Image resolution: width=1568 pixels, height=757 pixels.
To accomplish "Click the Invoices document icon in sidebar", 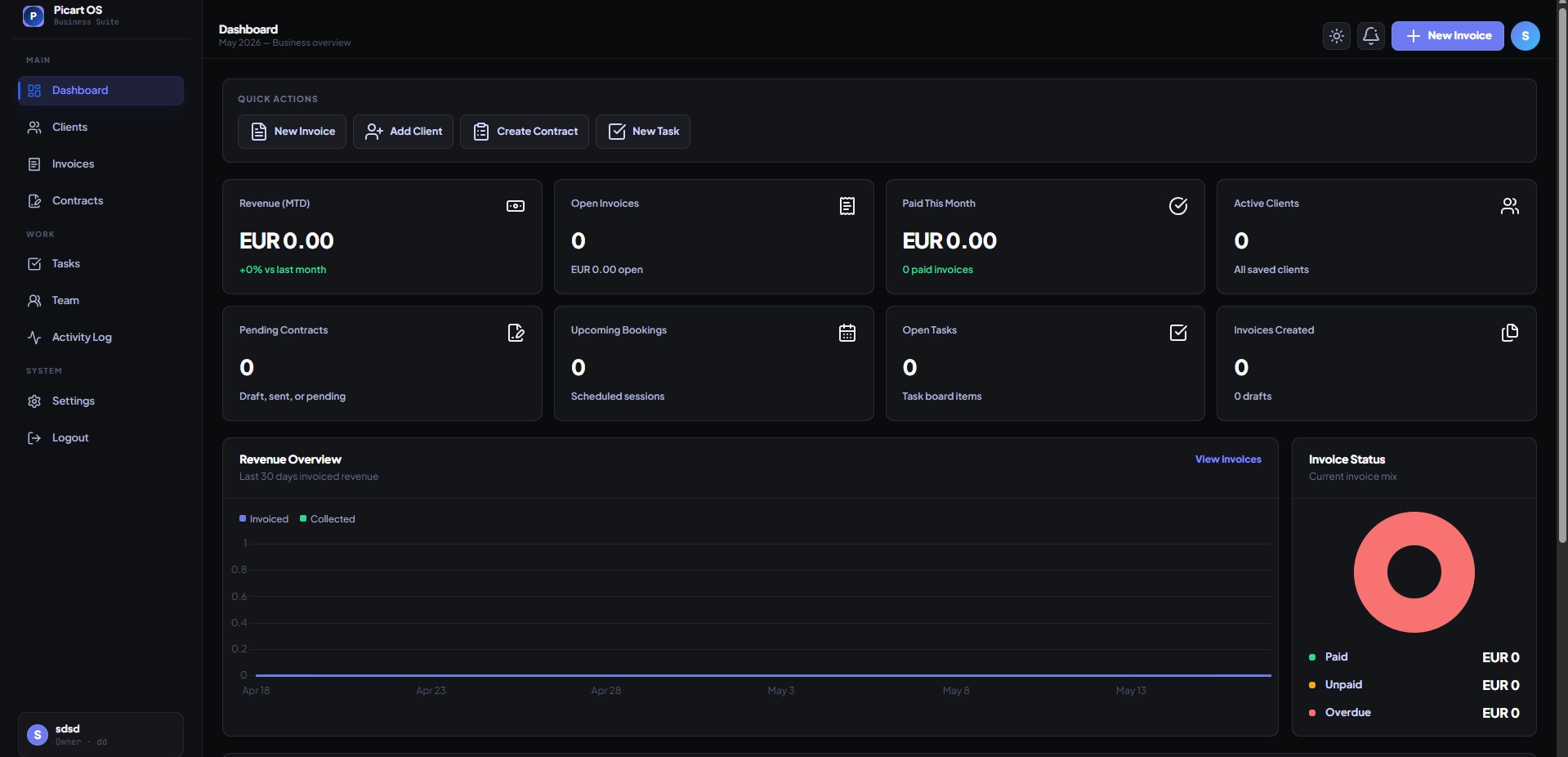I will [x=34, y=164].
